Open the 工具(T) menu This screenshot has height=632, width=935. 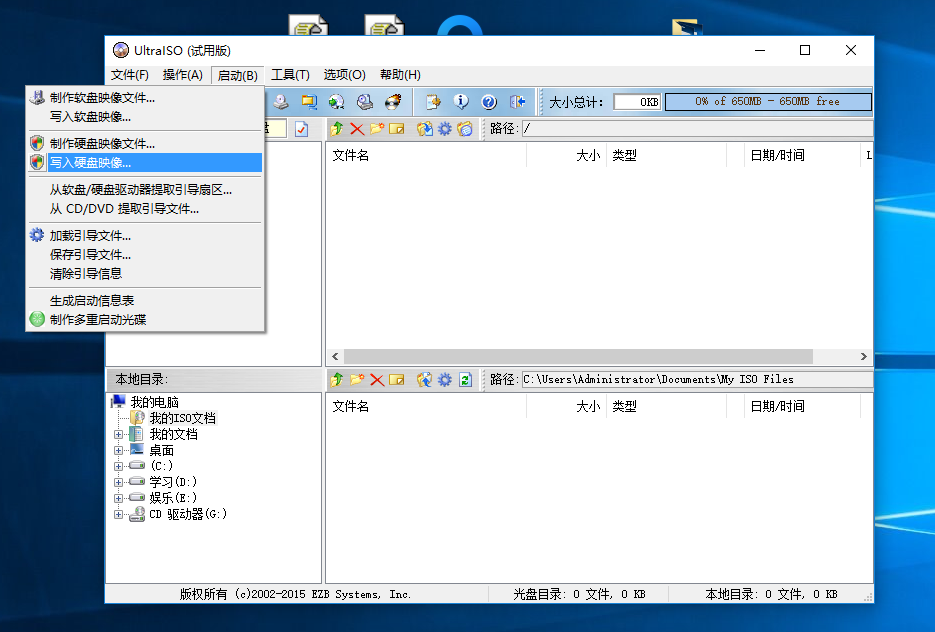click(x=290, y=75)
